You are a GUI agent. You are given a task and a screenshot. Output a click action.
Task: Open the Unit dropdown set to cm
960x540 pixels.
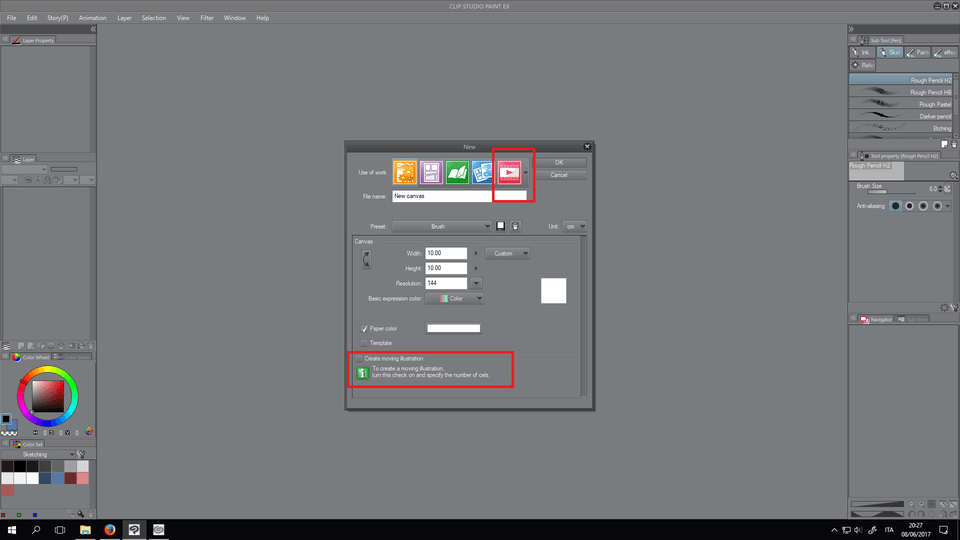pos(575,226)
